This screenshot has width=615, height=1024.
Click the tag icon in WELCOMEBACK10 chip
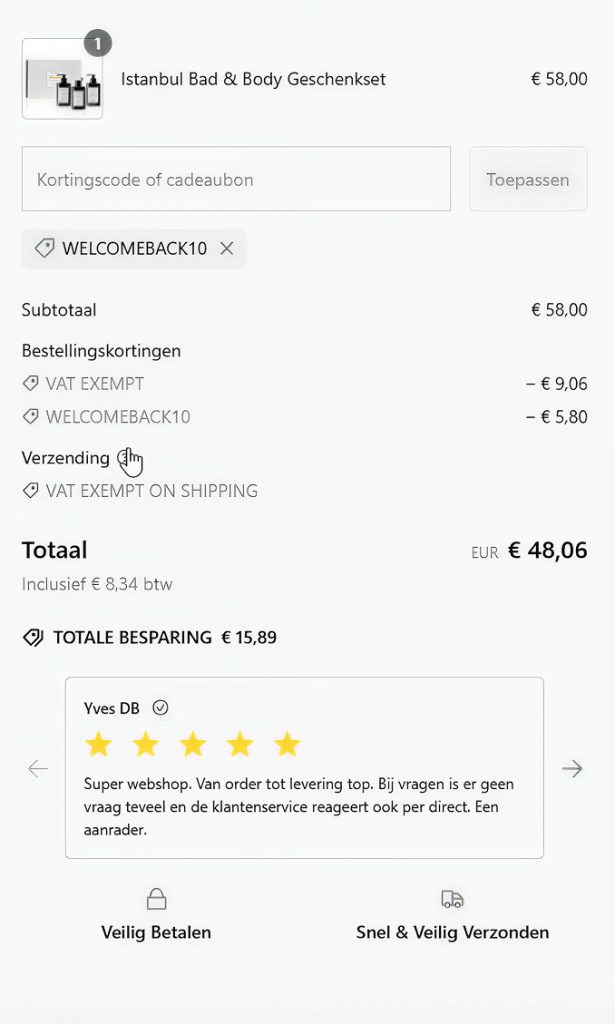[x=44, y=249]
